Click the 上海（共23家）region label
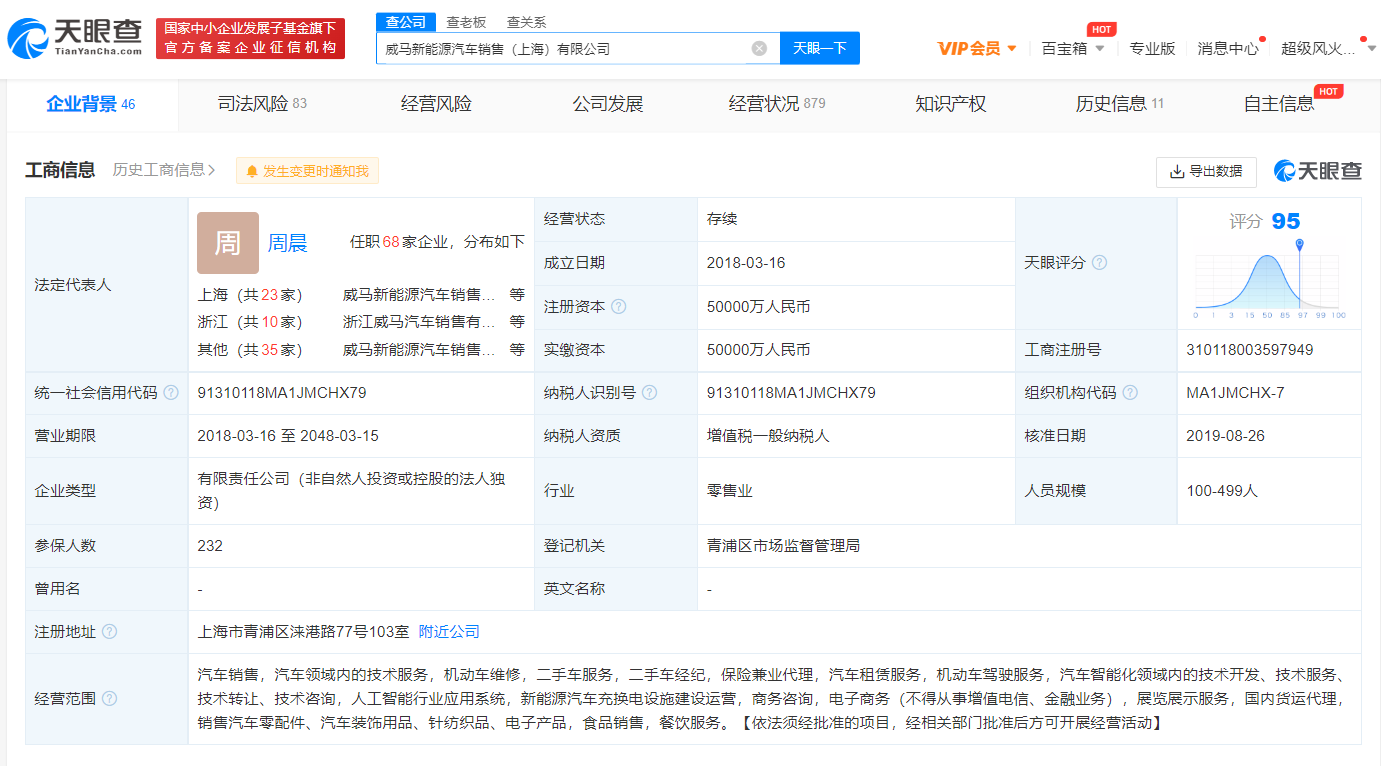 tap(250, 295)
